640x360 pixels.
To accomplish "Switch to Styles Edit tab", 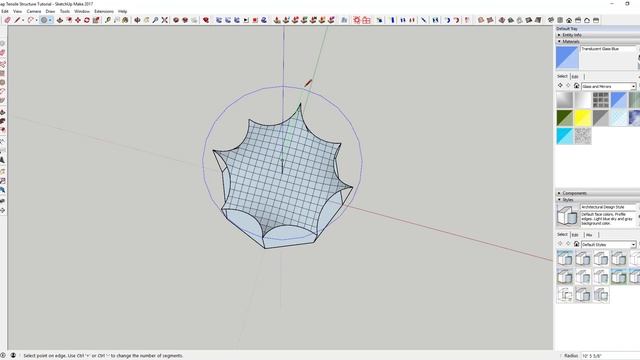I will click(575, 235).
